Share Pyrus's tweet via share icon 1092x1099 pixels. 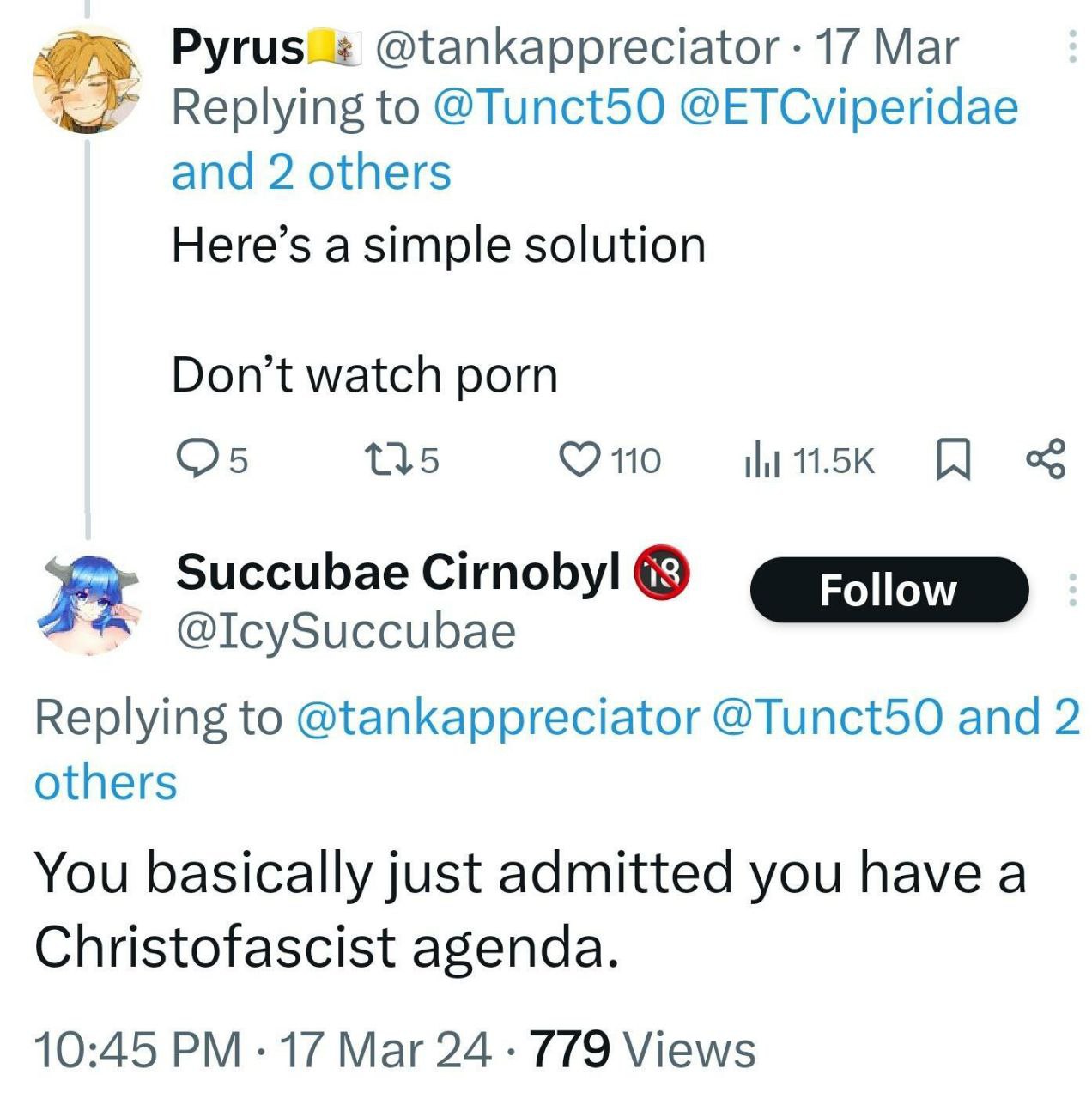pos(1046,458)
